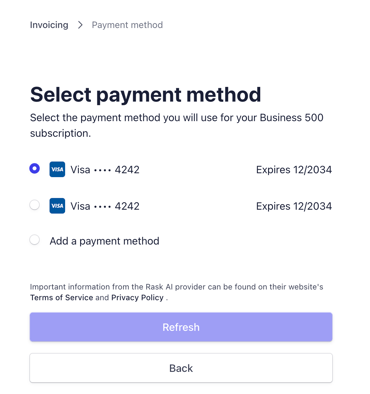
Task: Open the Privacy Policy link
Action: 137,297
